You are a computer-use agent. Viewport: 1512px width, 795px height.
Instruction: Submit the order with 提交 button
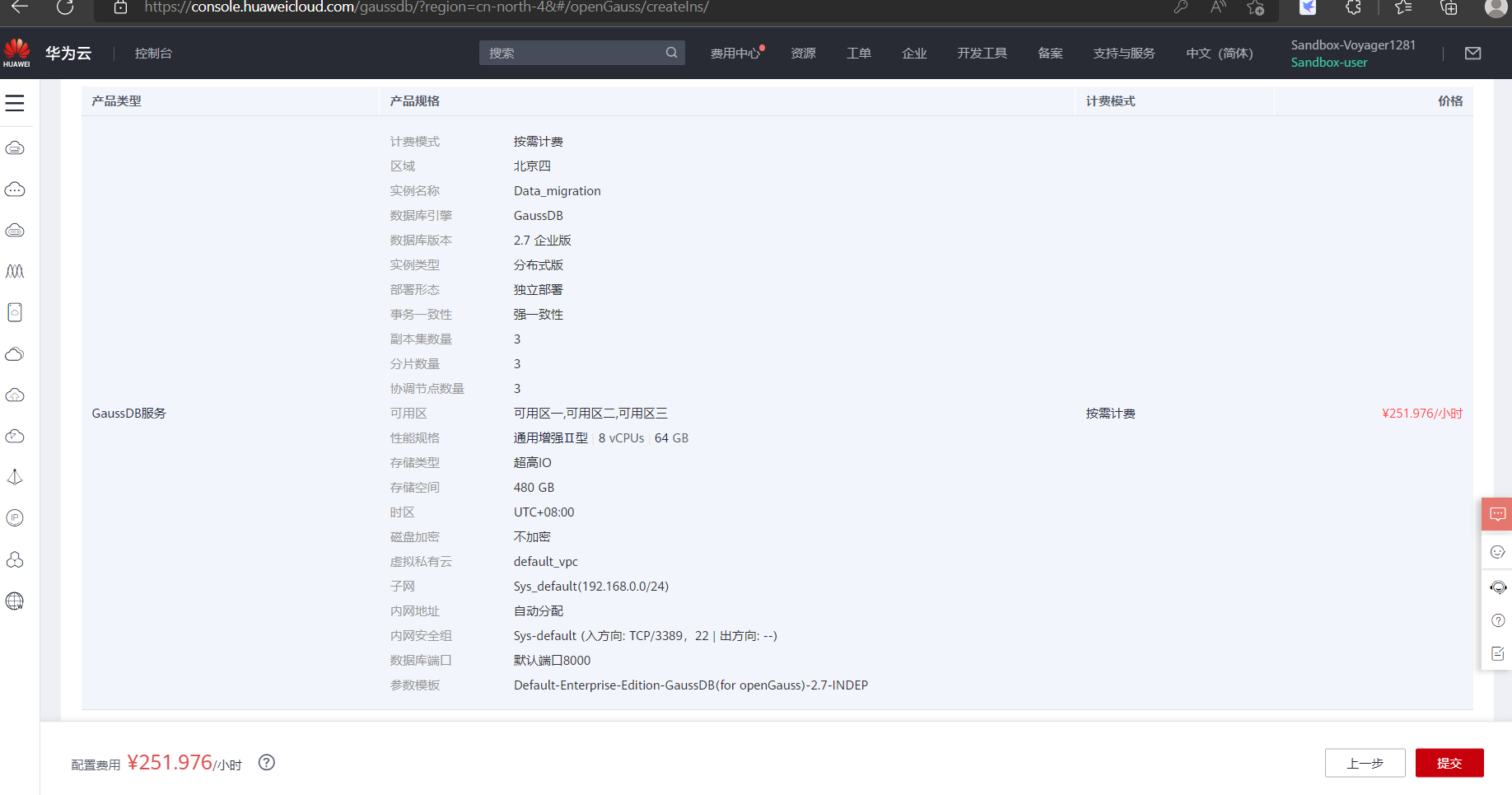click(1449, 763)
